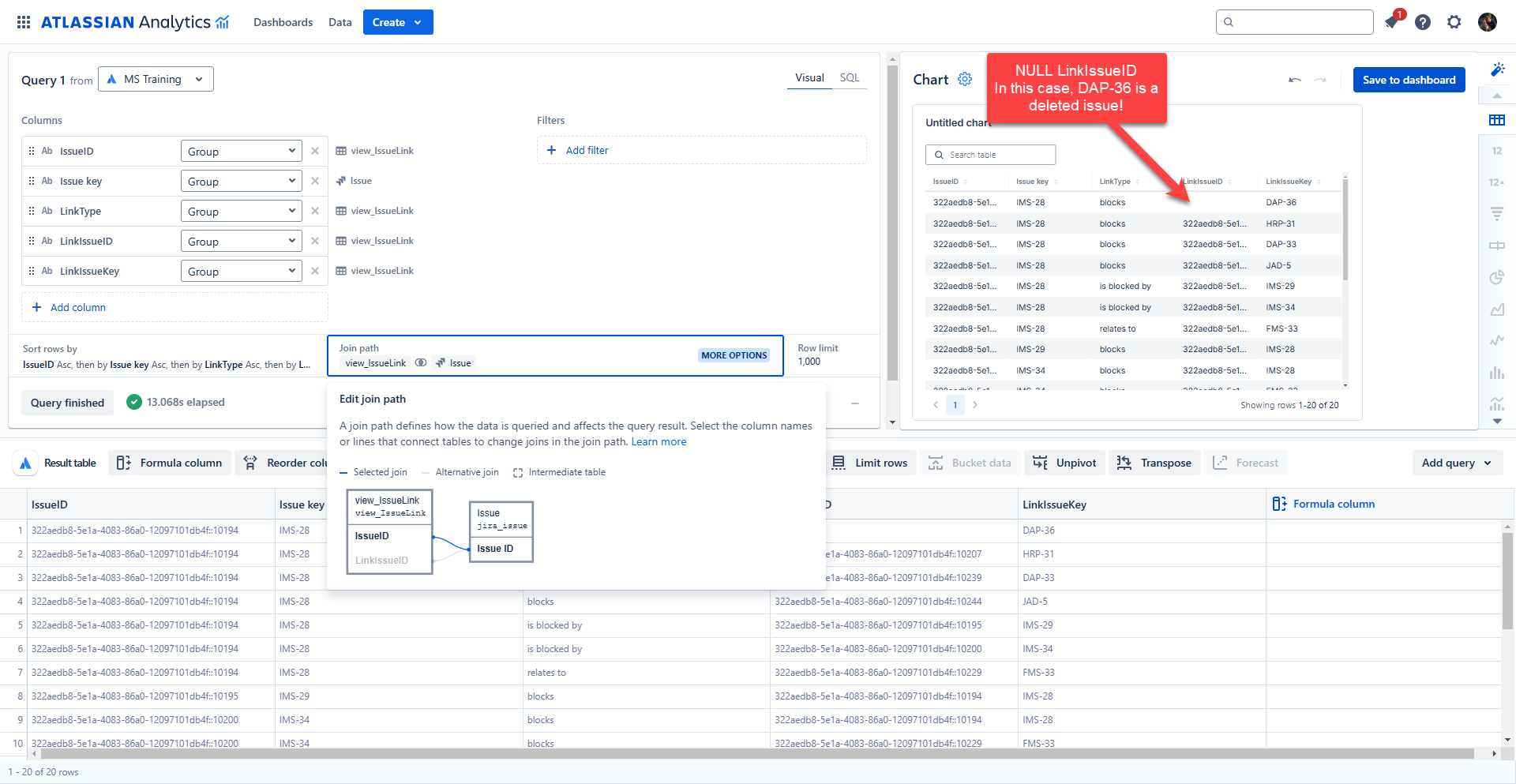Open the help question mark icon

pyautogui.click(x=1423, y=22)
